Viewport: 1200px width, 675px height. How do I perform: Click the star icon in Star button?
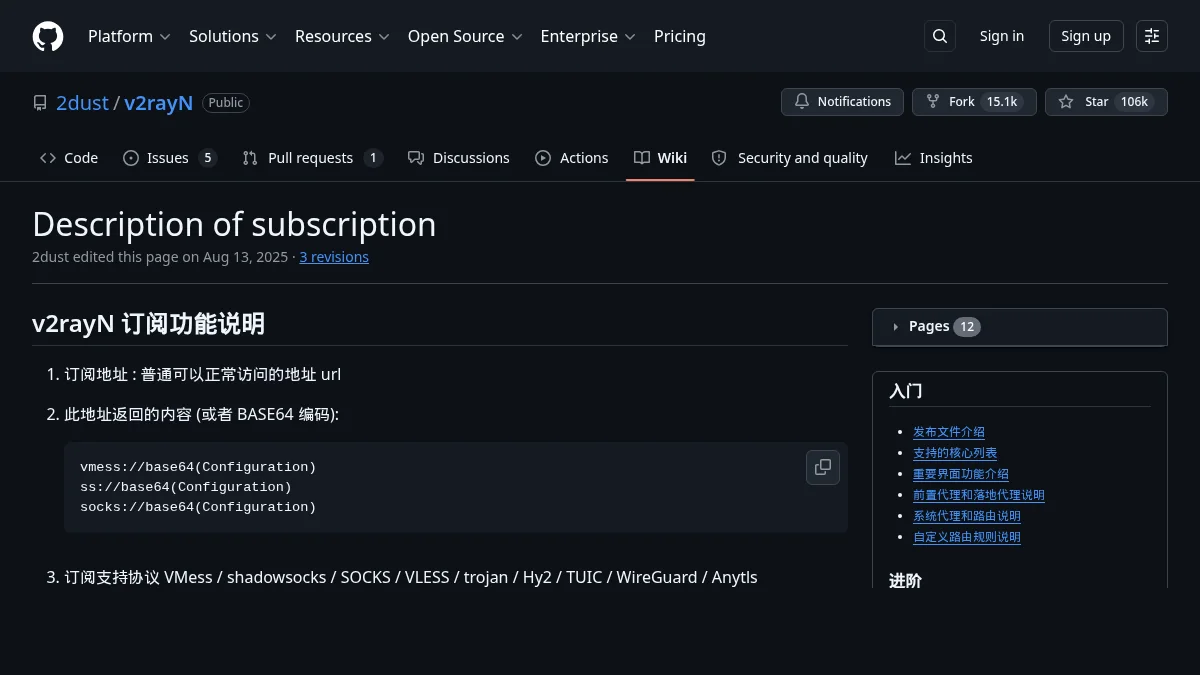[1066, 102]
